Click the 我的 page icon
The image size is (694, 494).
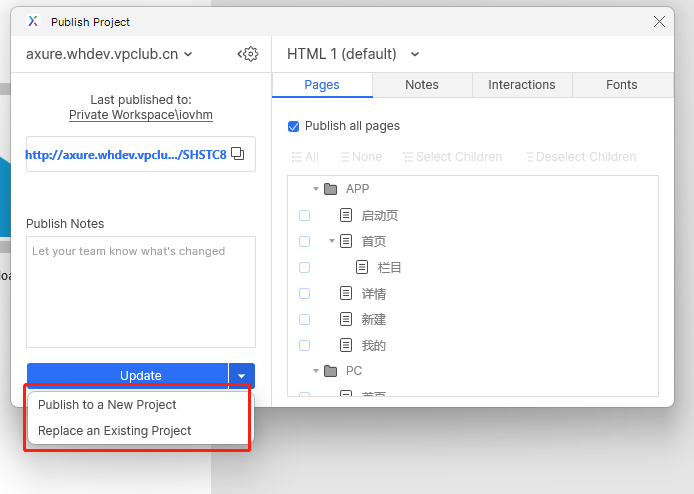(x=346, y=345)
